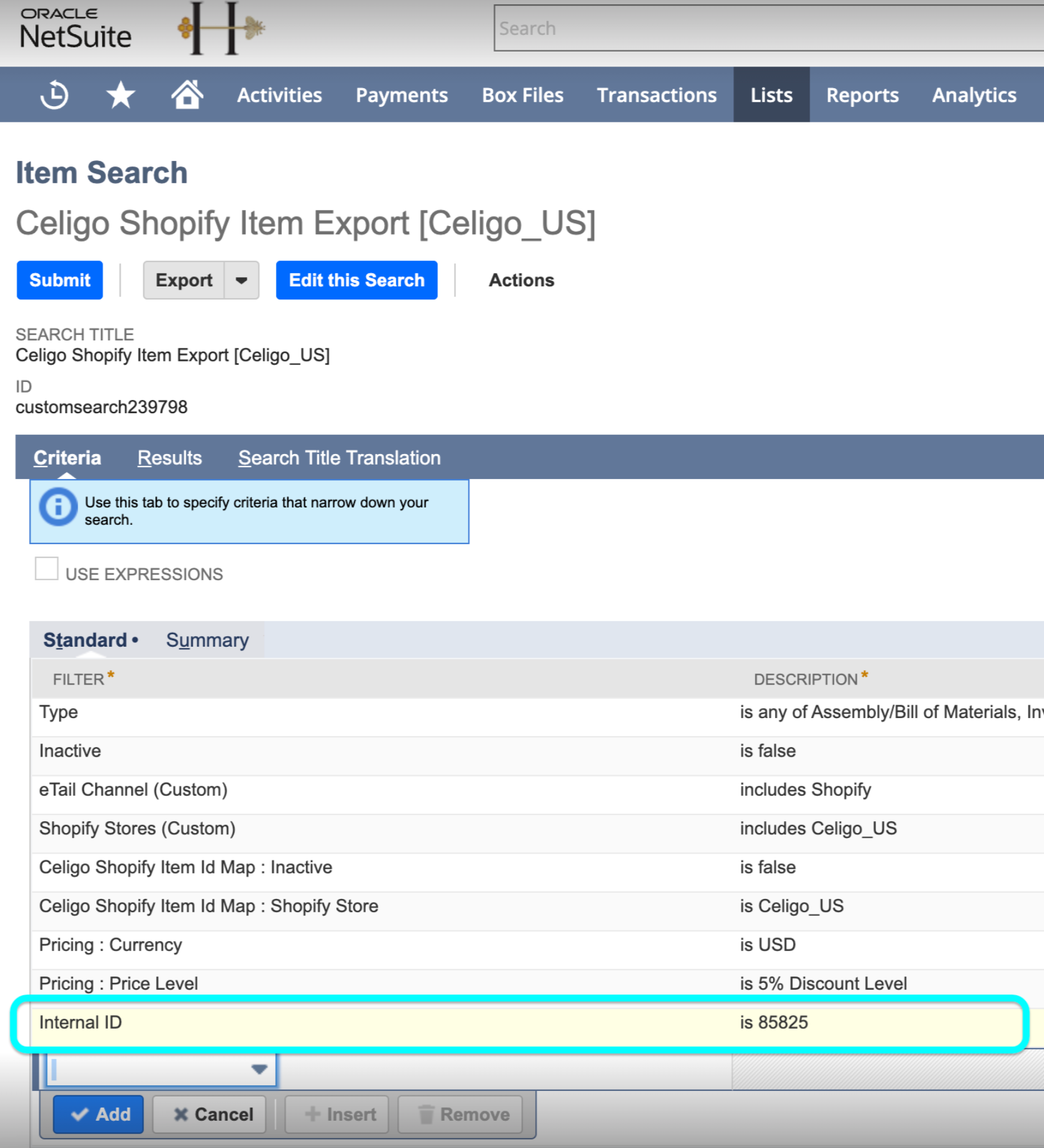
Task: Switch to the Results tab
Action: (x=170, y=458)
